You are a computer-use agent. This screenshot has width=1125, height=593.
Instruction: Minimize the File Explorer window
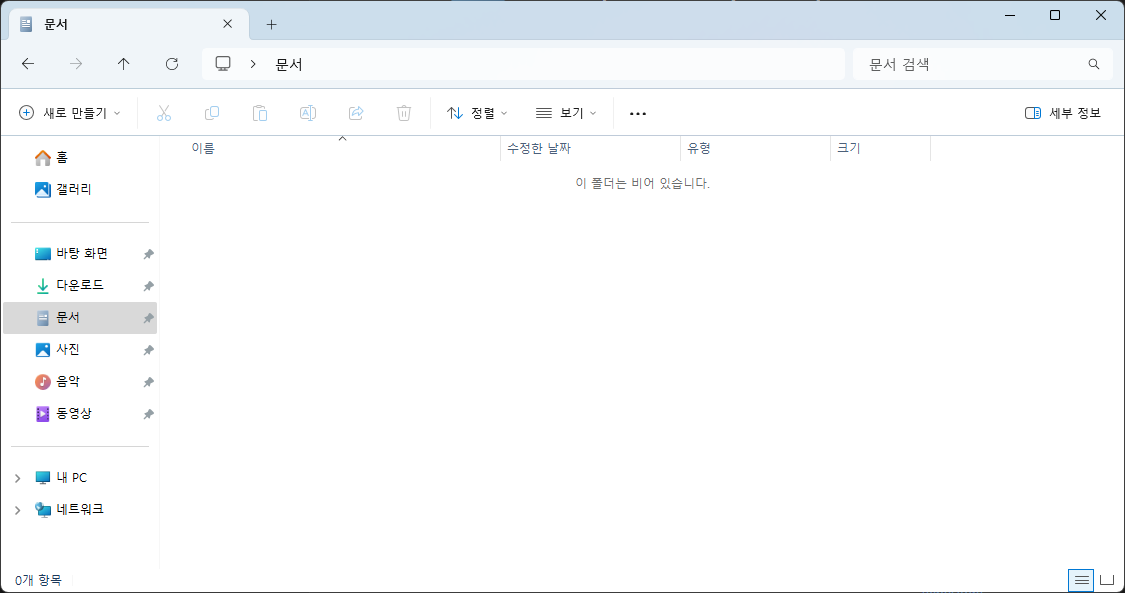click(x=1009, y=15)
